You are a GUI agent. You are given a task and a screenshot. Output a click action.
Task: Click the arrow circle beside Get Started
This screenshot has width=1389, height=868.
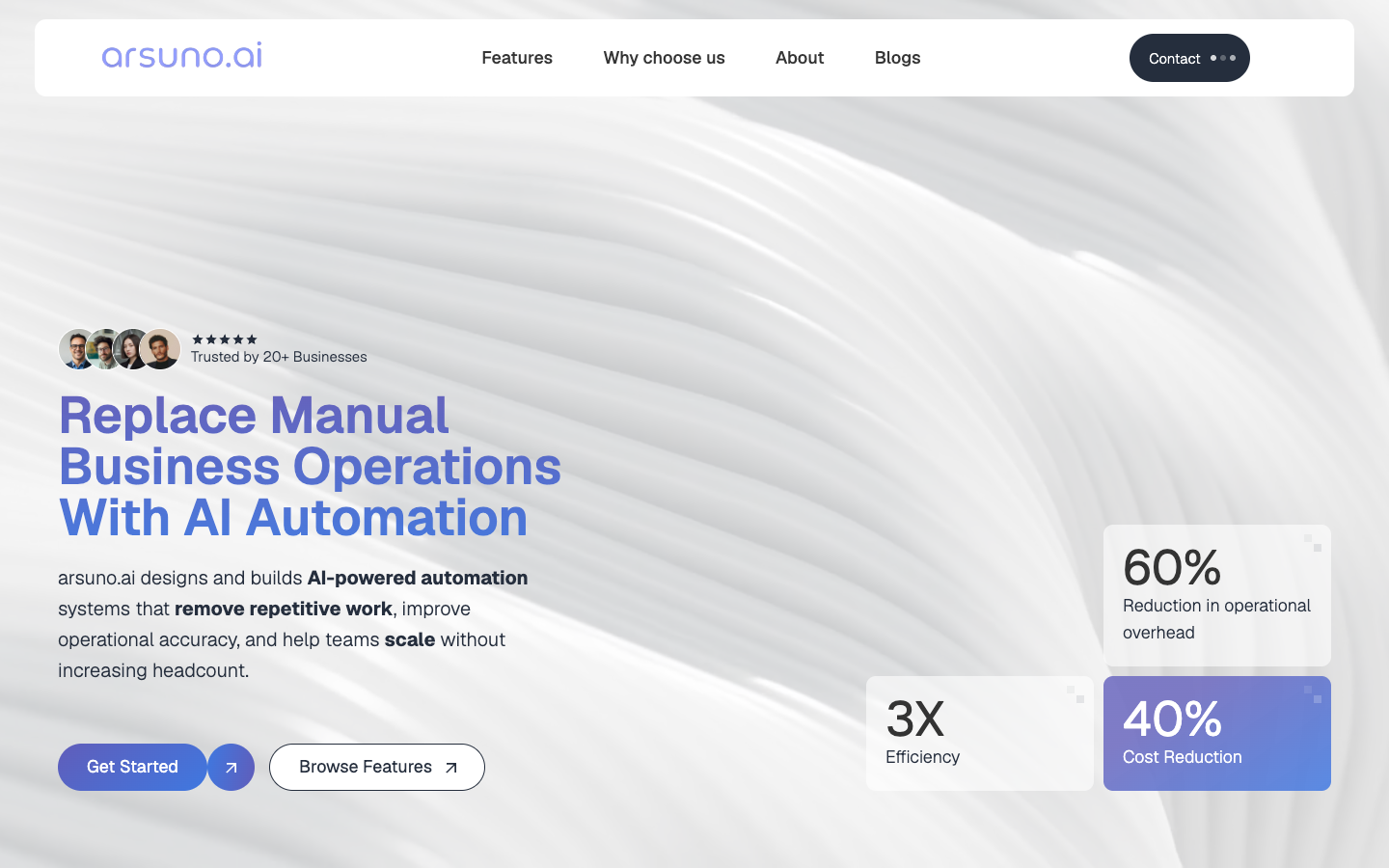[231, 768]
